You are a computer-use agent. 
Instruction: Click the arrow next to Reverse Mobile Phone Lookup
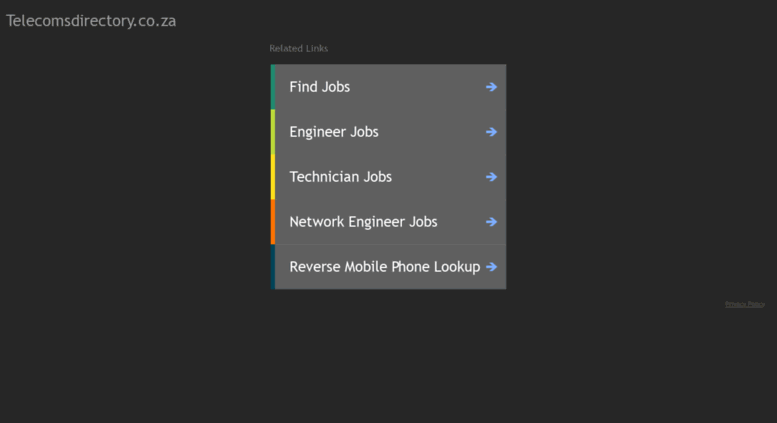point(491,267)
